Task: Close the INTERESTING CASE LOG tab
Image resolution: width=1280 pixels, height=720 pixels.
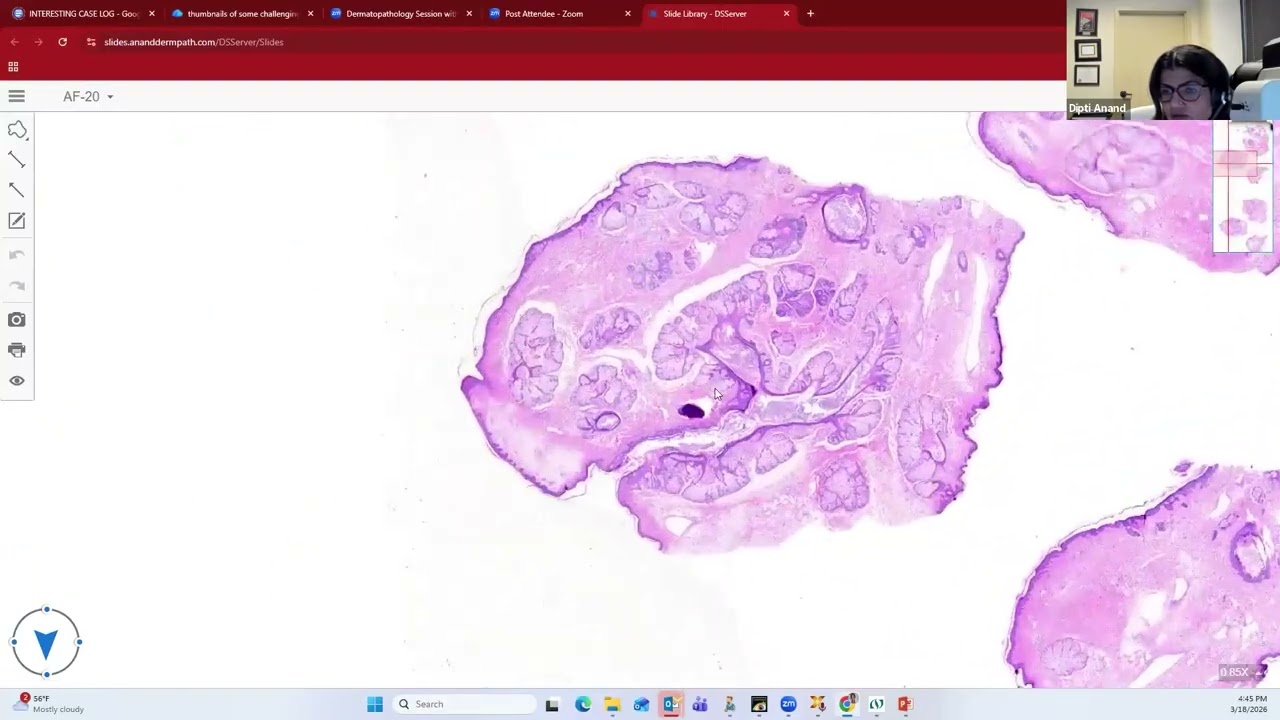Action: click(152, 14)
